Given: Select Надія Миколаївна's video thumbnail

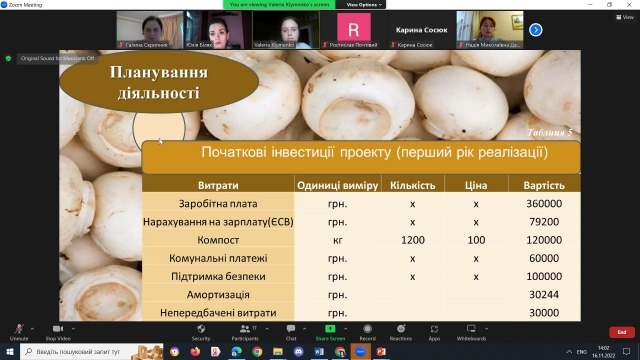Looking at the screenshot, I should point(490,30).
